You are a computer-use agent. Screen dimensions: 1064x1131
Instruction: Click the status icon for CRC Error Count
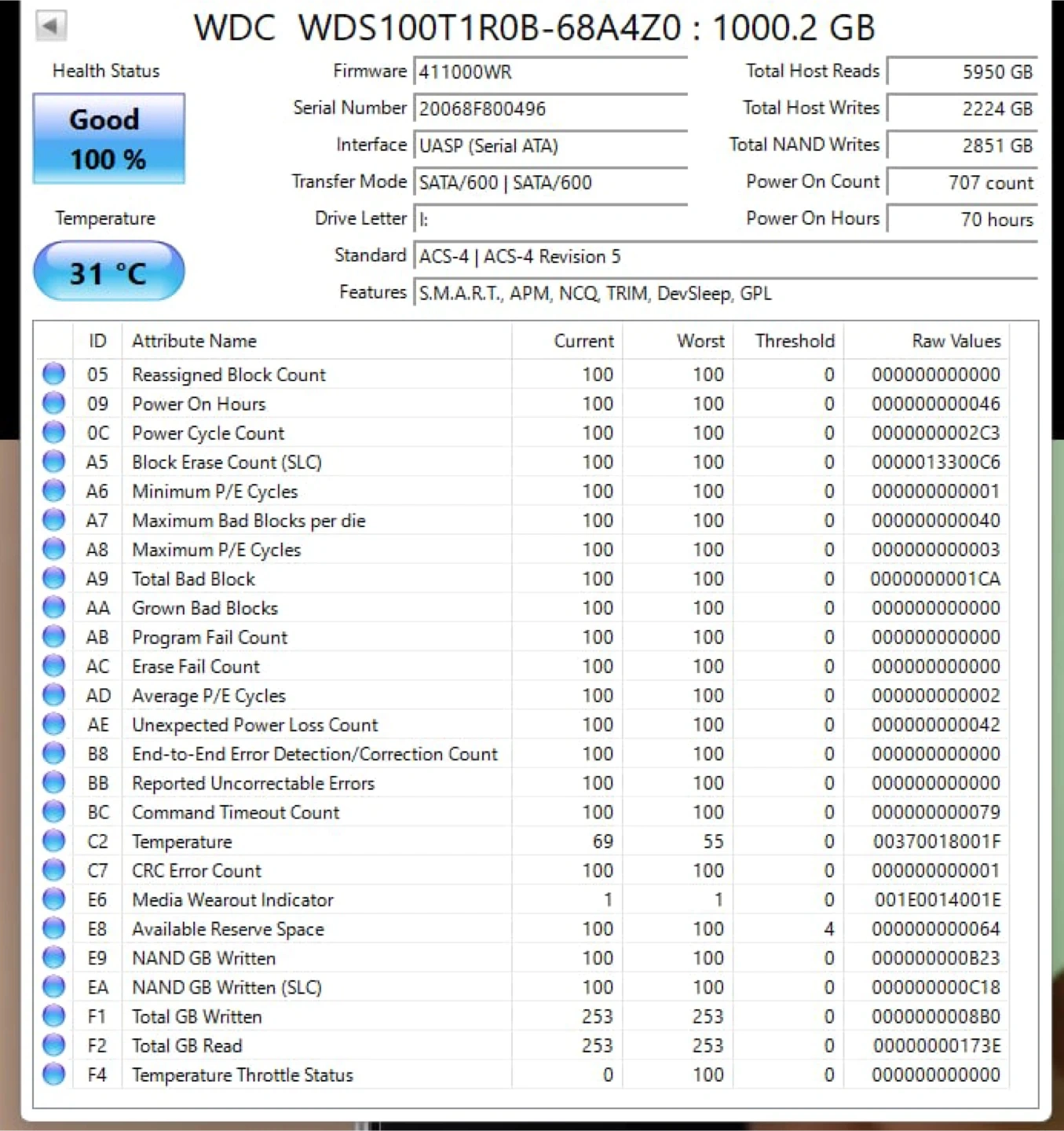pyautogui.click(x=54, y=870)
